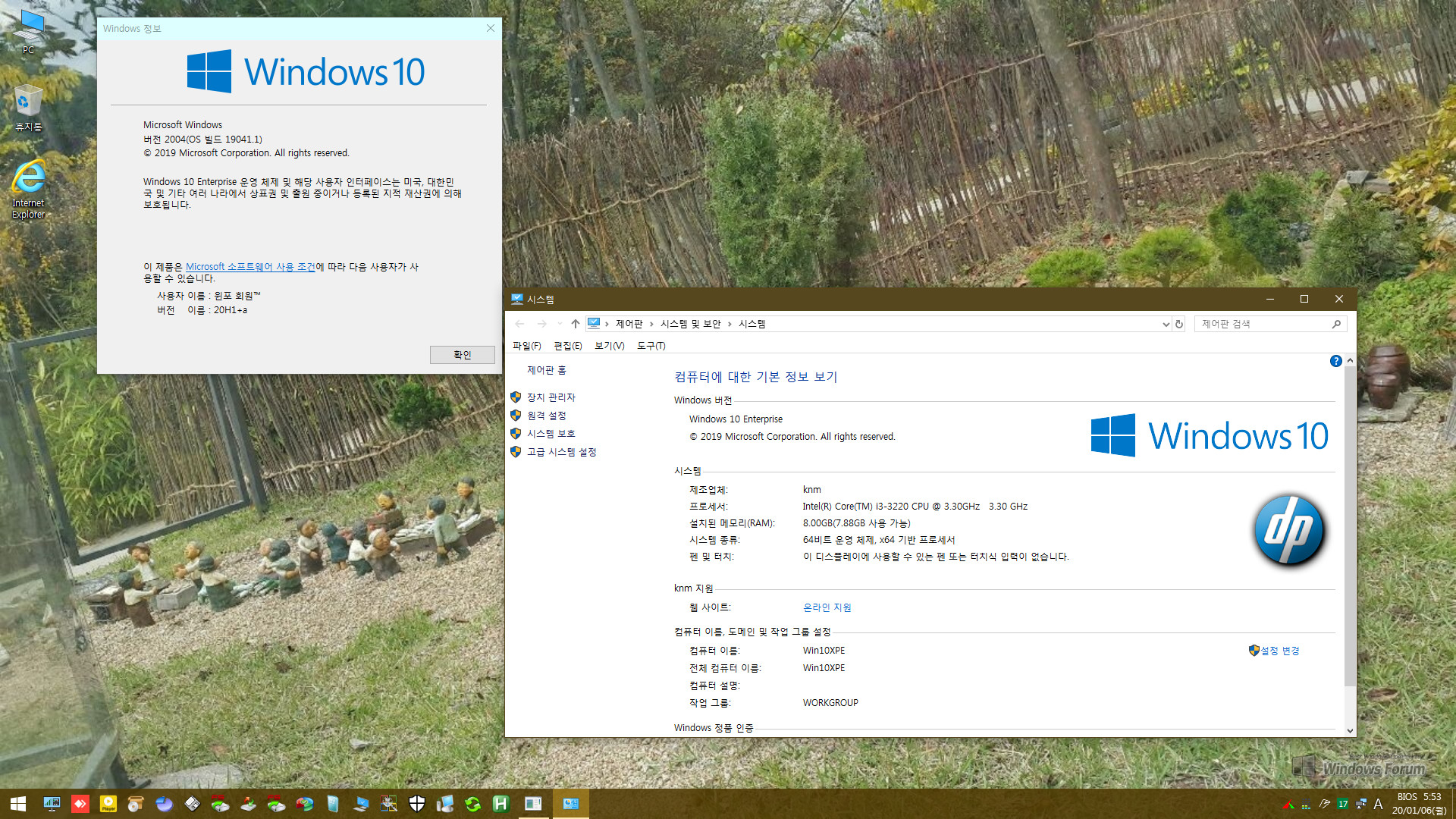Open the black-white shield taskbar icon
The image size is (1456, 819).
417,804
